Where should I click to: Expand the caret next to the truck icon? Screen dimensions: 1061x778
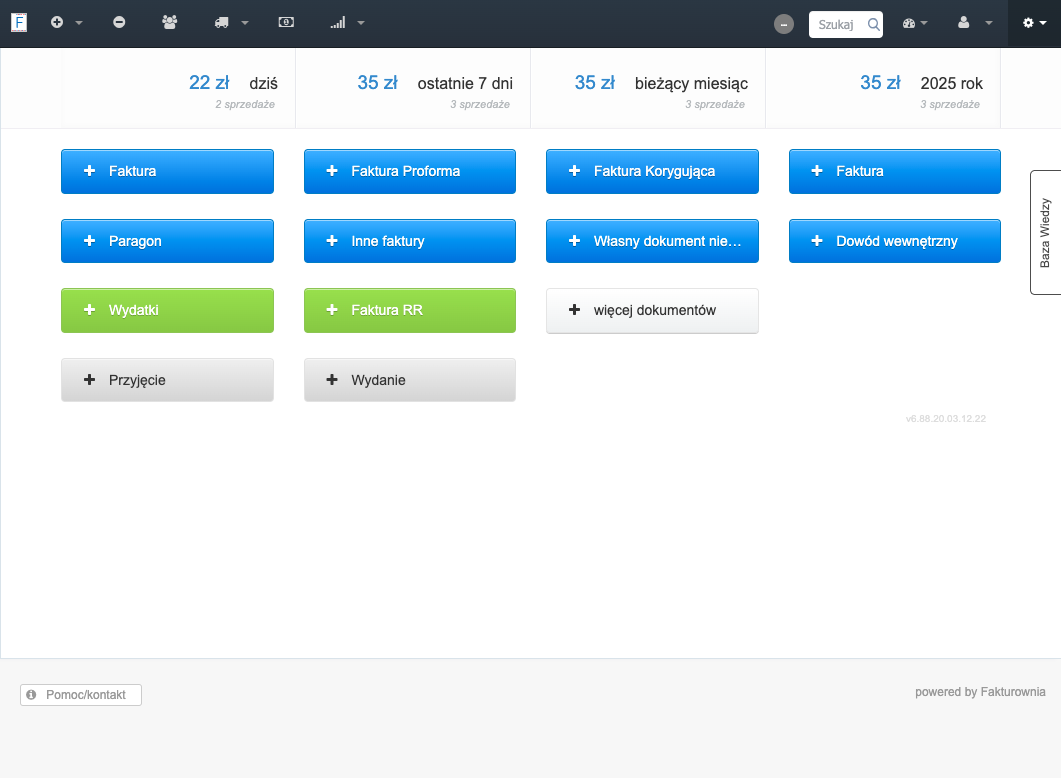(245, 23)
